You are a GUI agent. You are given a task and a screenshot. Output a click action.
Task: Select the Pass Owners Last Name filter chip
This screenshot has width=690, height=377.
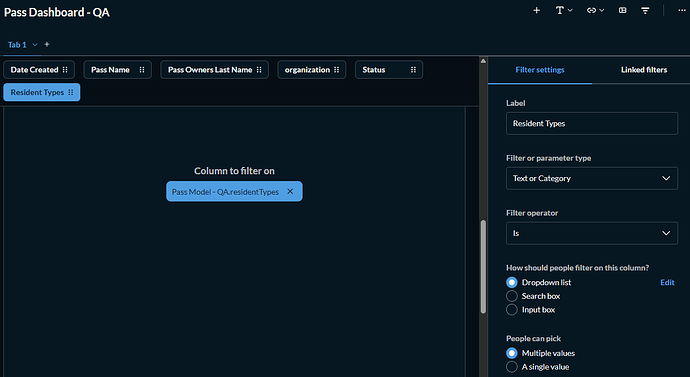(214, 70)
